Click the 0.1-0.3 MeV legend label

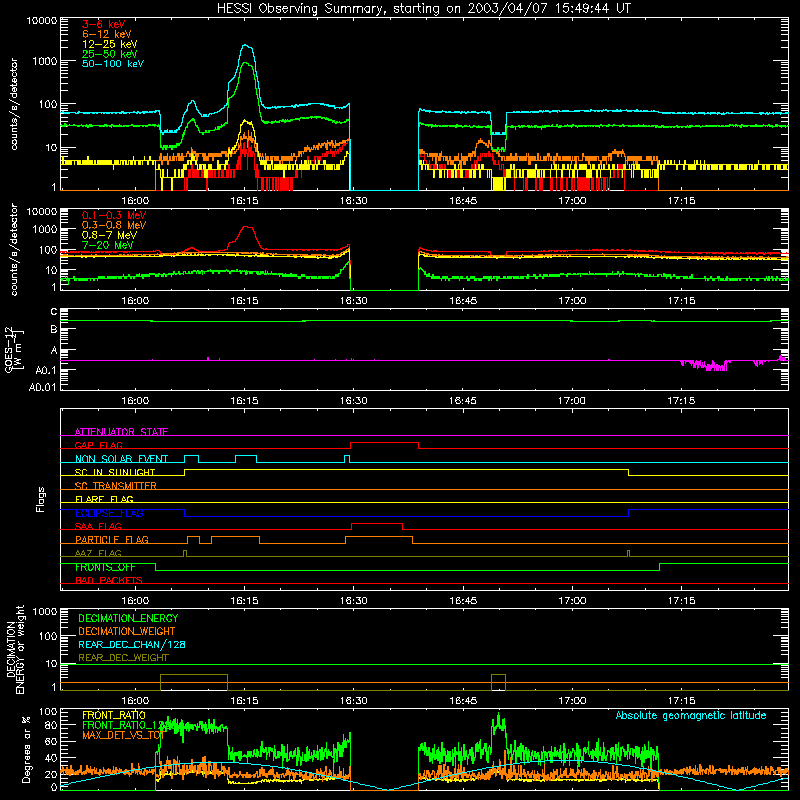114,215
